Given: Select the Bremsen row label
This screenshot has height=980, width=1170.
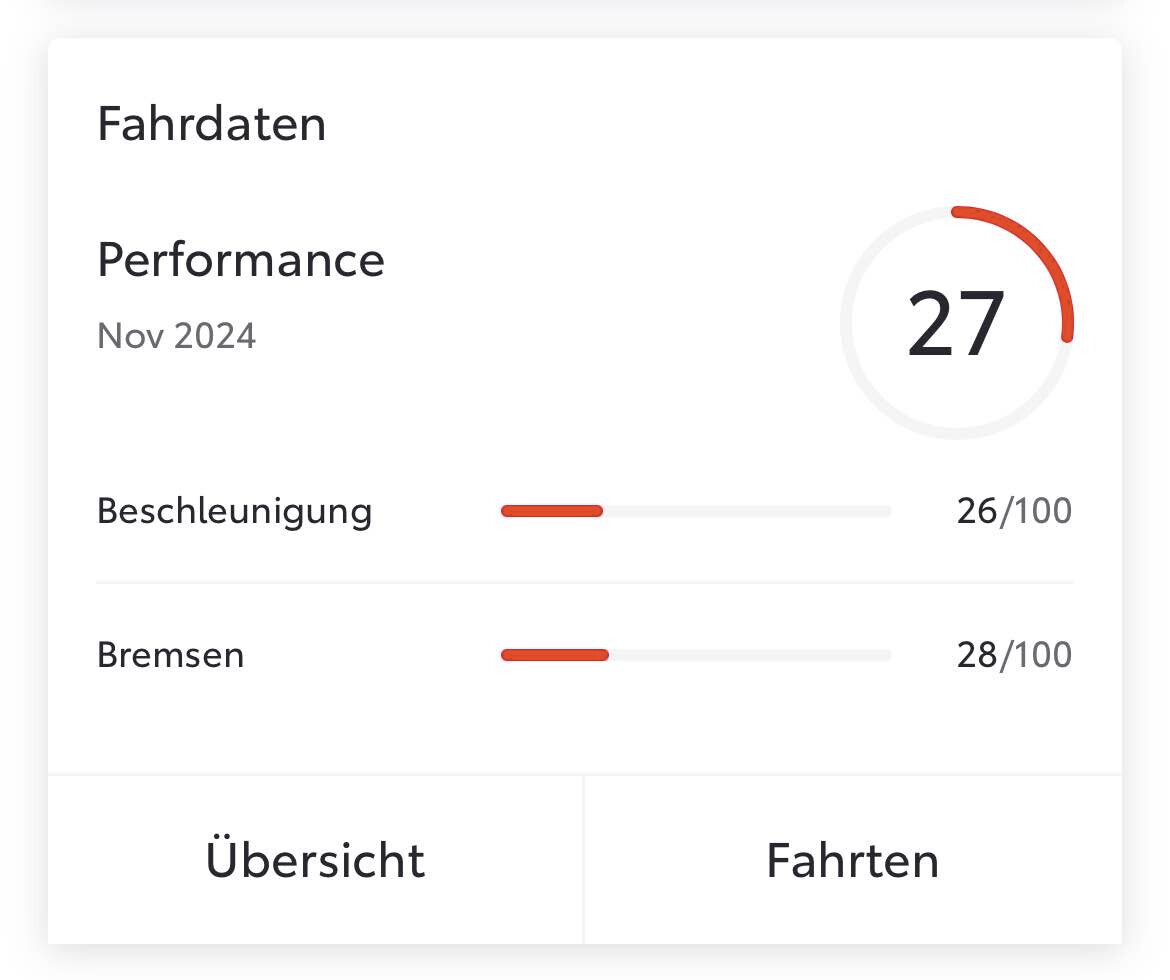Looking at the screenshot, I should (170, 655).
